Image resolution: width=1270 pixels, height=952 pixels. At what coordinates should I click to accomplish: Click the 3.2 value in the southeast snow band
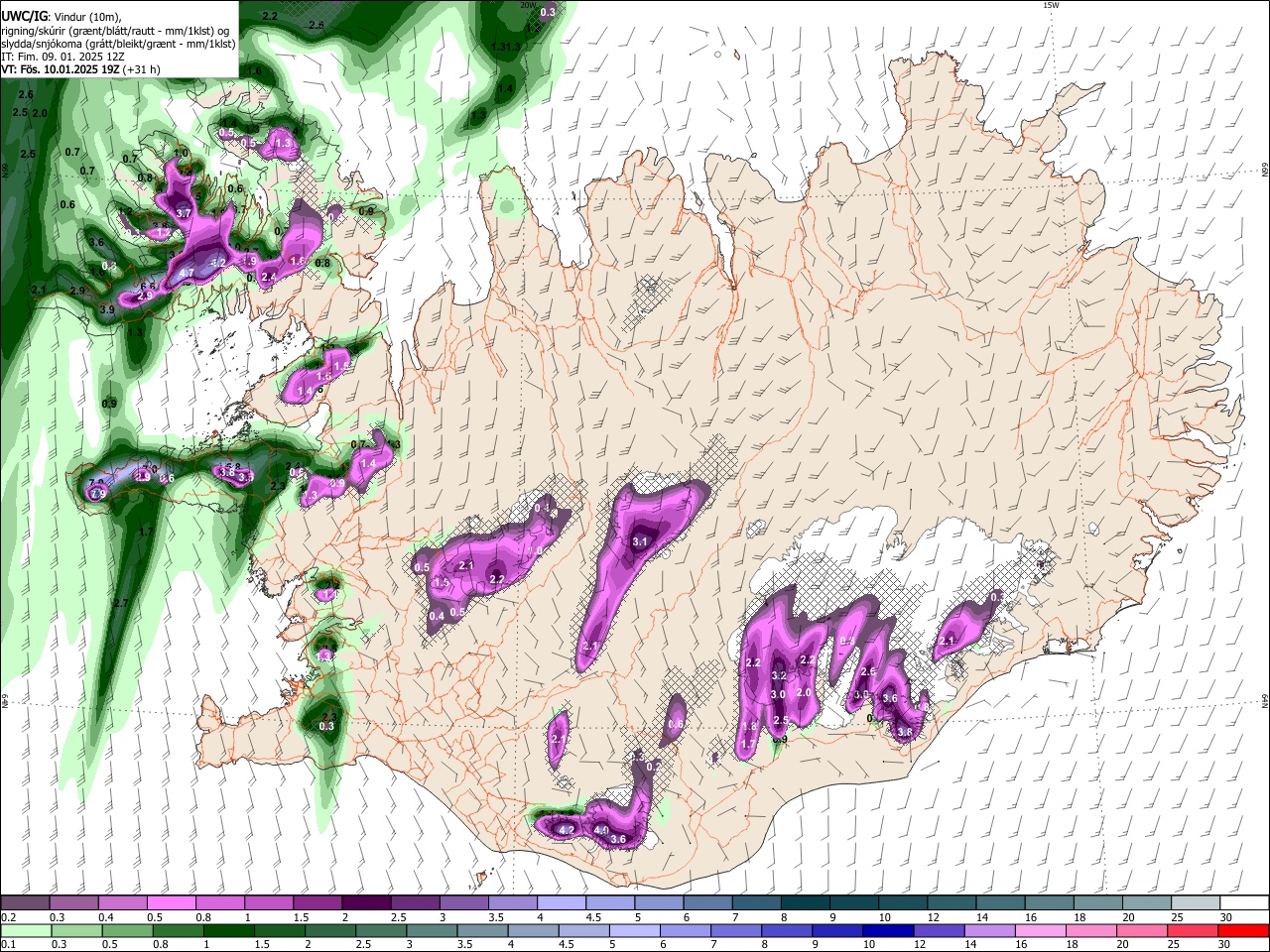tap(779, 675)
